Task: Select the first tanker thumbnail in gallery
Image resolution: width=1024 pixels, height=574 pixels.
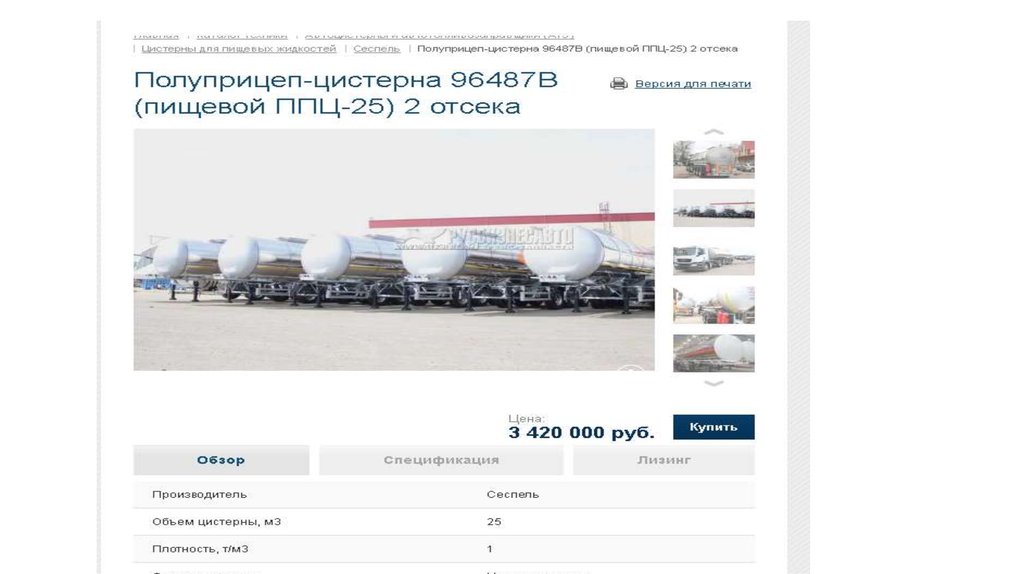Action: [714, 159]
